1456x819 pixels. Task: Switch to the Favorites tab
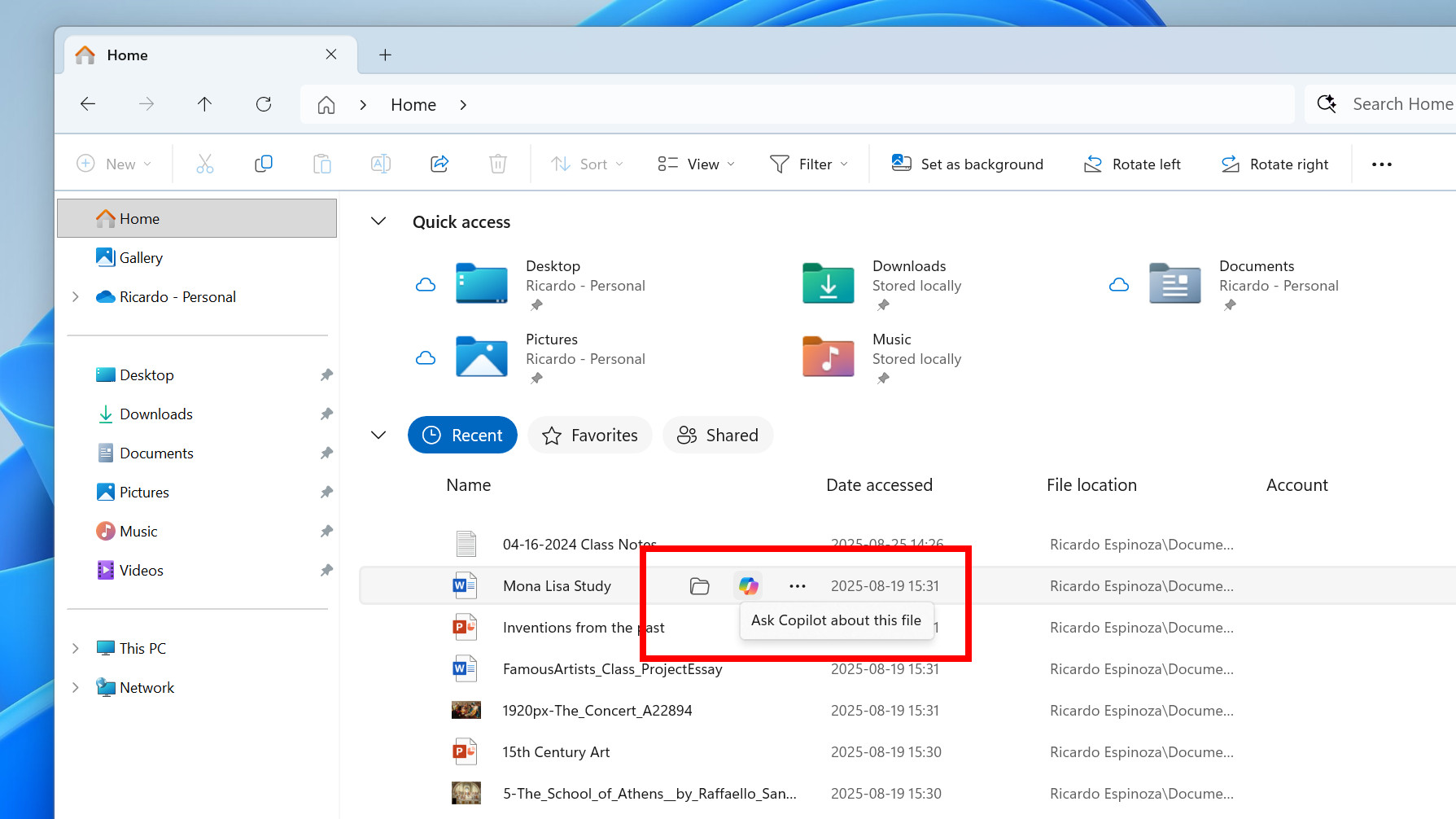click(x=590, y=436)
